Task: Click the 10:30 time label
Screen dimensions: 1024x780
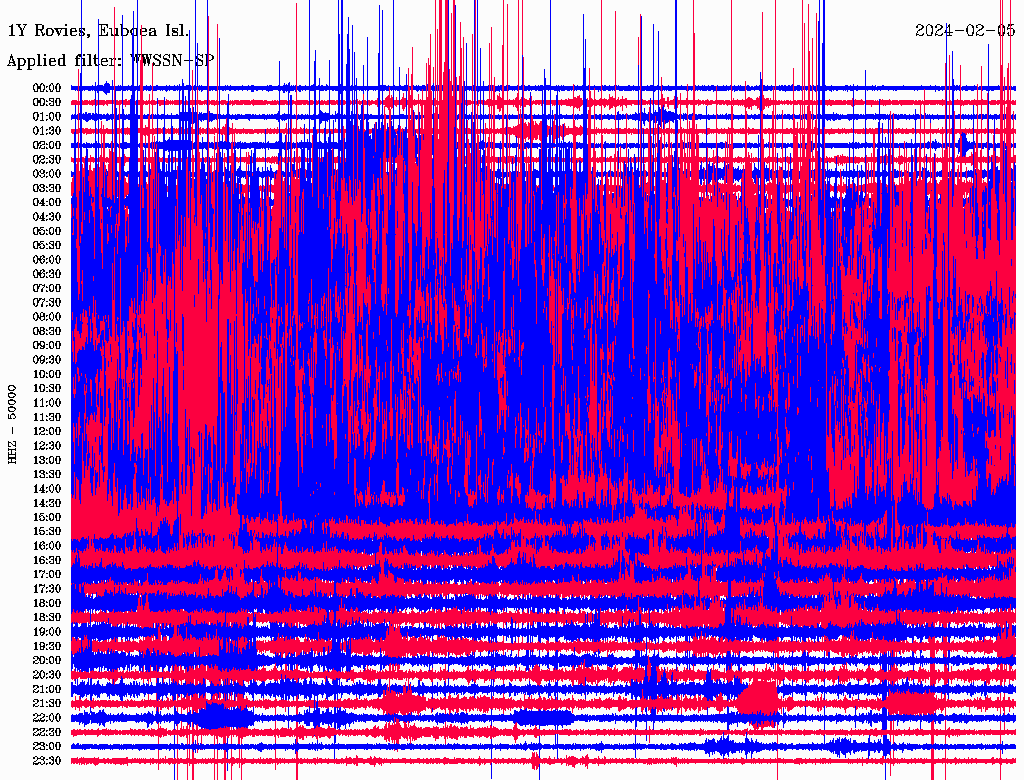Action: (x=47, y=389)
